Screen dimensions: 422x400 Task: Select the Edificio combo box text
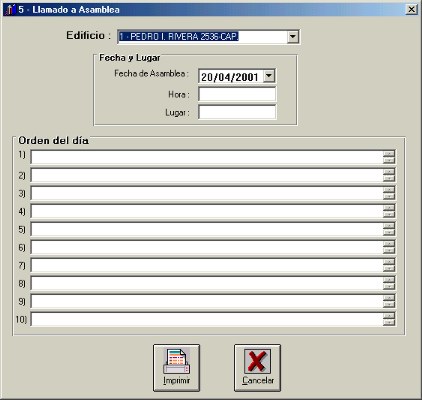202,37
